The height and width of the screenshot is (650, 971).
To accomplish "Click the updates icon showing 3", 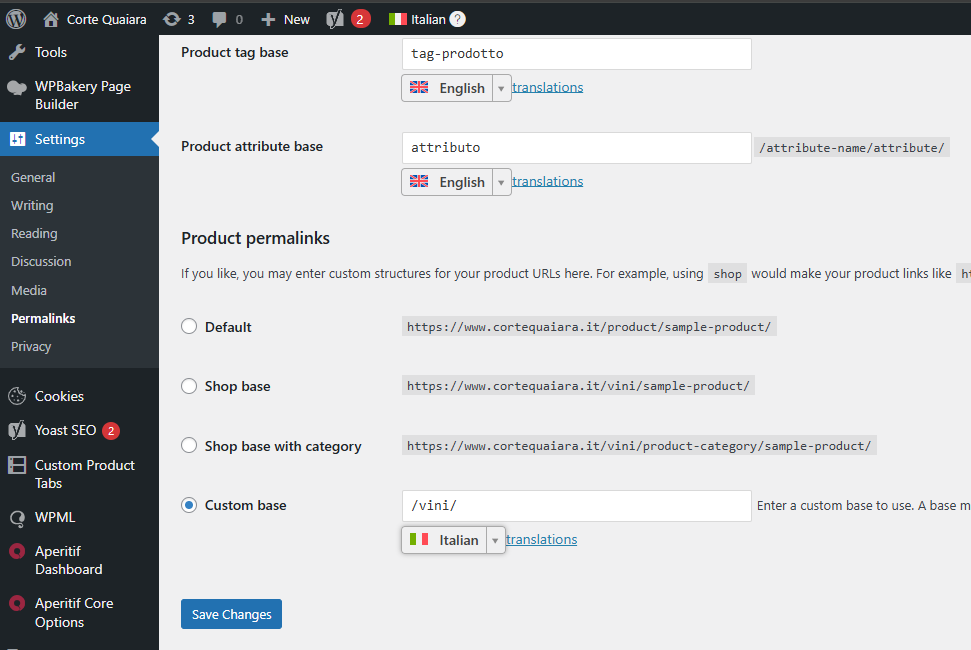I will tap(172, 19).
